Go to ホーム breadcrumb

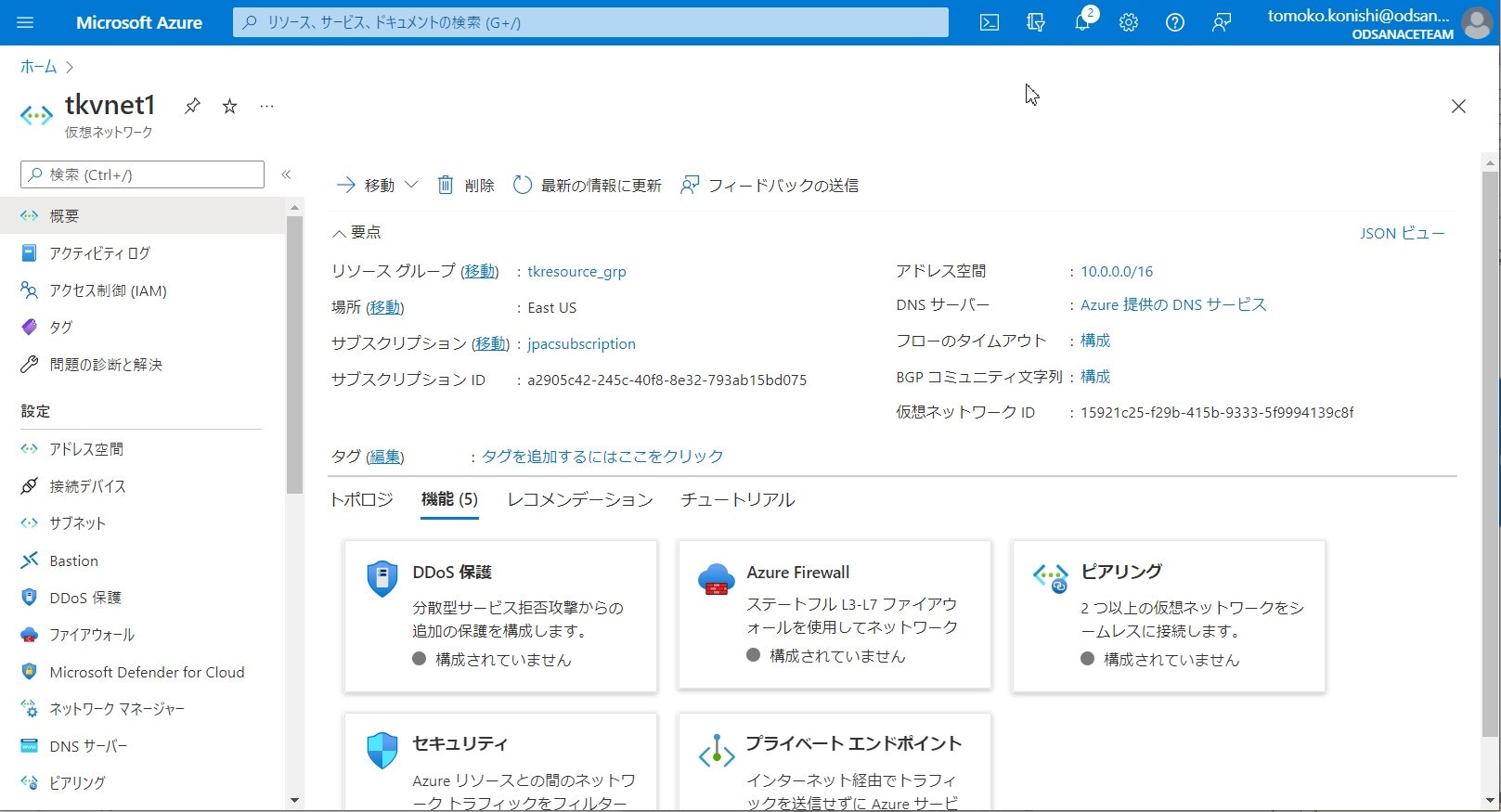[38, 67]
